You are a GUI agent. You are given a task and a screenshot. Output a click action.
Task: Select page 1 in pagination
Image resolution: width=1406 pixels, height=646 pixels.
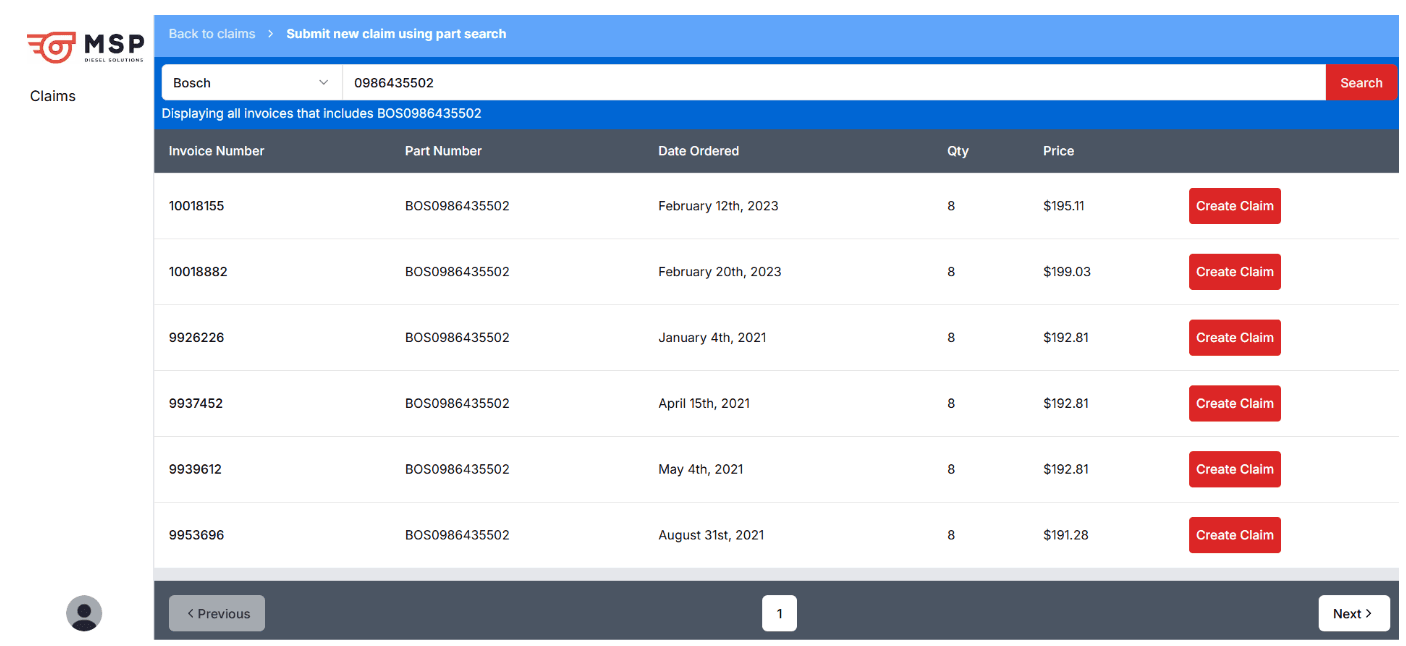(779, 614)
